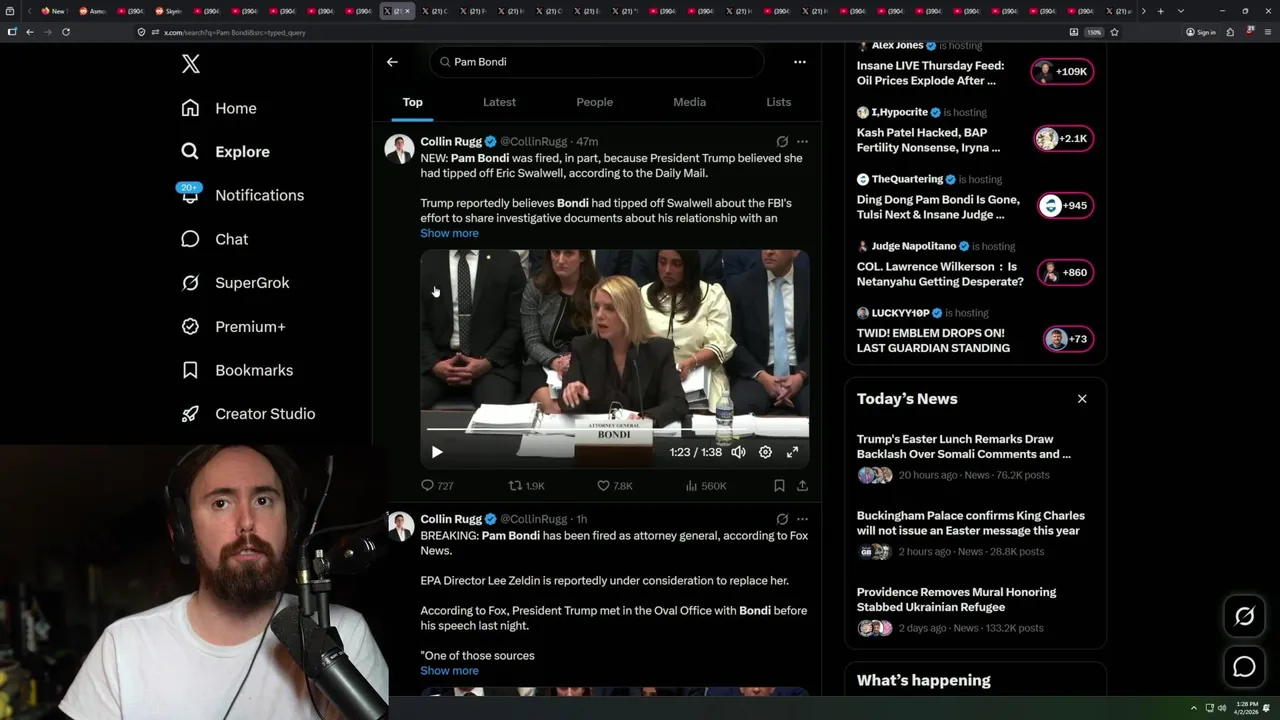Share the 47m Collin Rugg post
Screen dimensions: 1280x720
tap(802, 486)
